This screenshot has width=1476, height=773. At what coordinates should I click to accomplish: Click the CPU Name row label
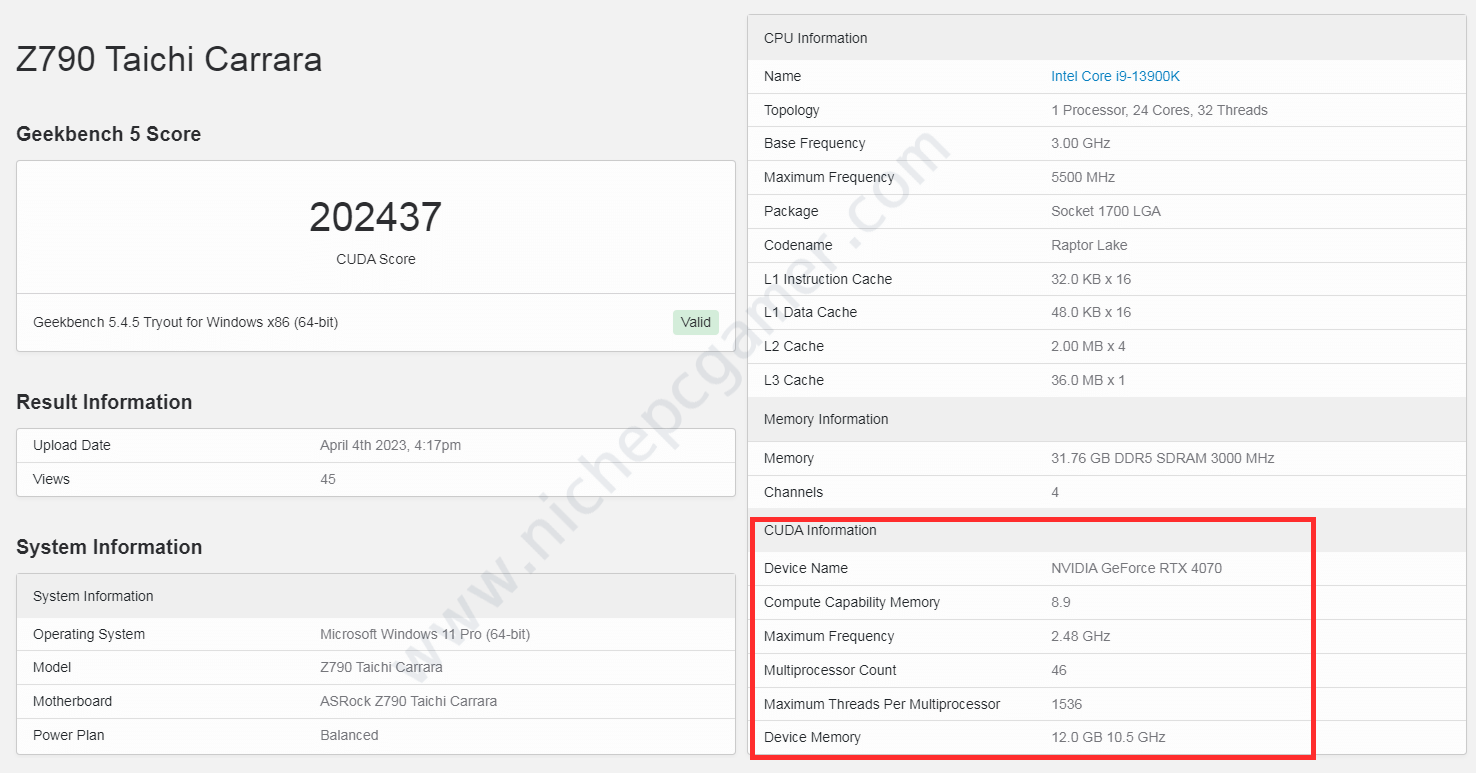tap(782, 76)
